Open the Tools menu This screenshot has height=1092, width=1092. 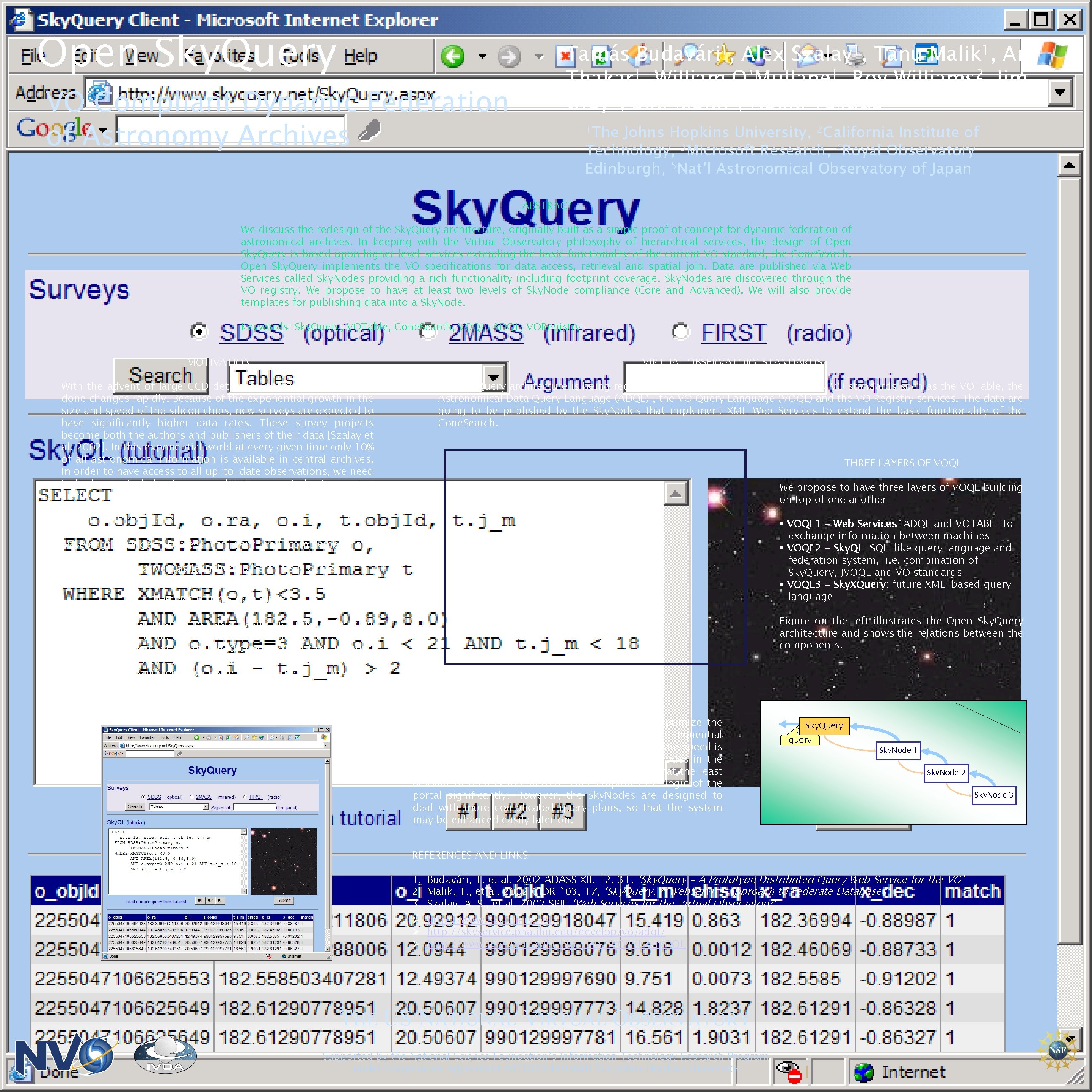(300, 55)
